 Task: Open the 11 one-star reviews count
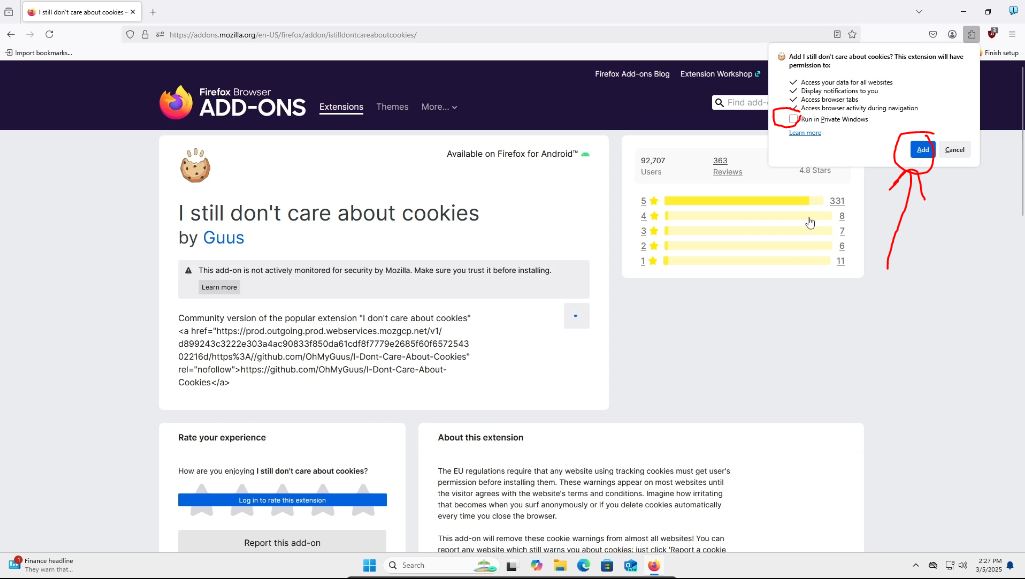(x=841, y=261)
